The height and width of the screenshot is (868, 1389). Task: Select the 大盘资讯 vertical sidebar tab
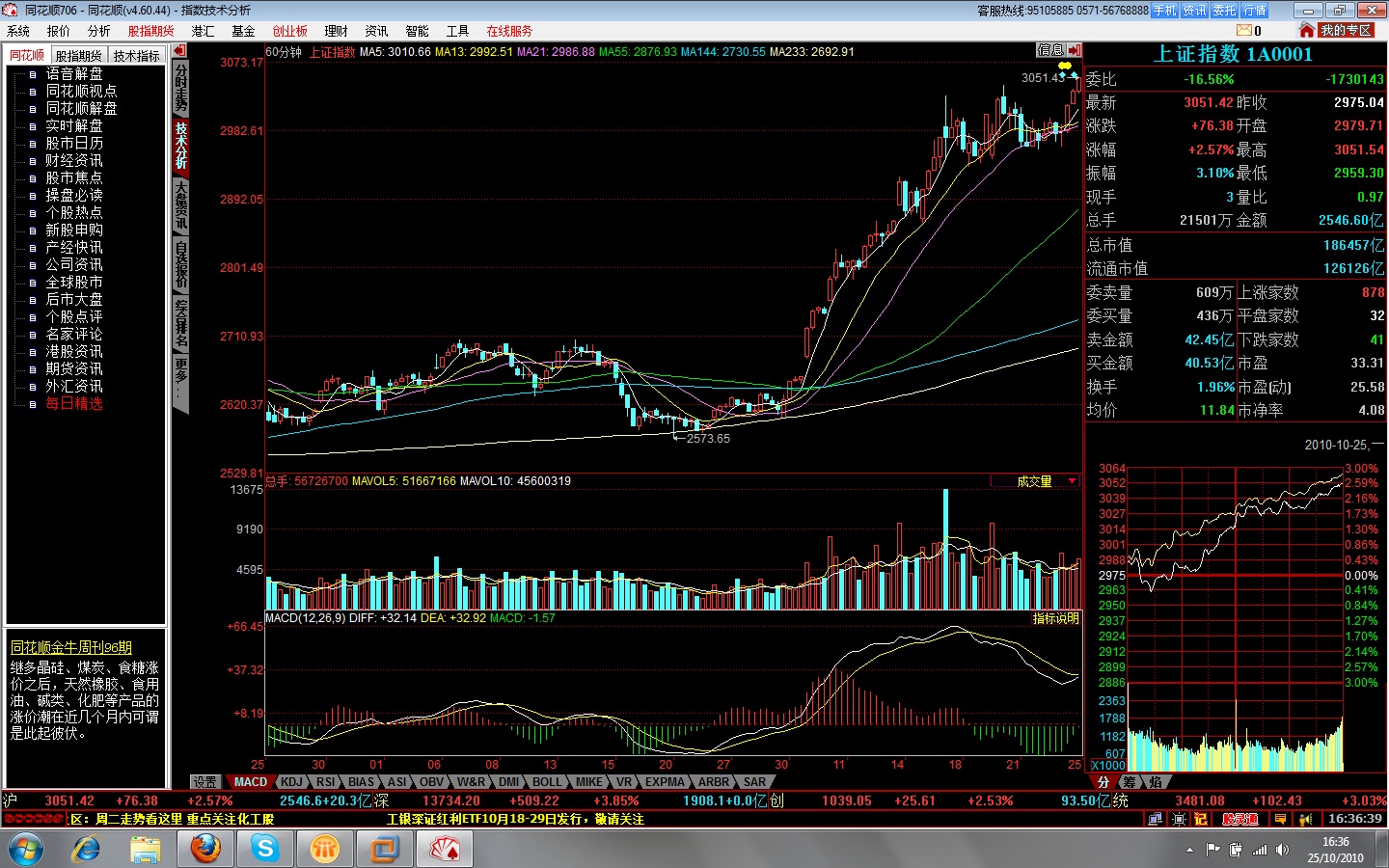point(180,206)
